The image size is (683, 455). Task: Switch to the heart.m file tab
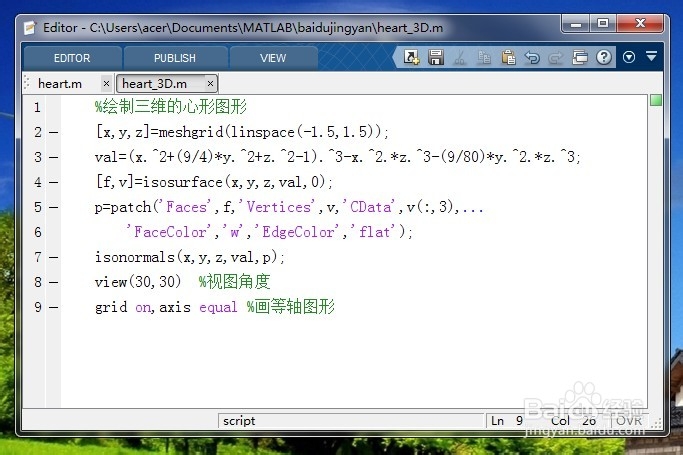[x=60, y=84]
